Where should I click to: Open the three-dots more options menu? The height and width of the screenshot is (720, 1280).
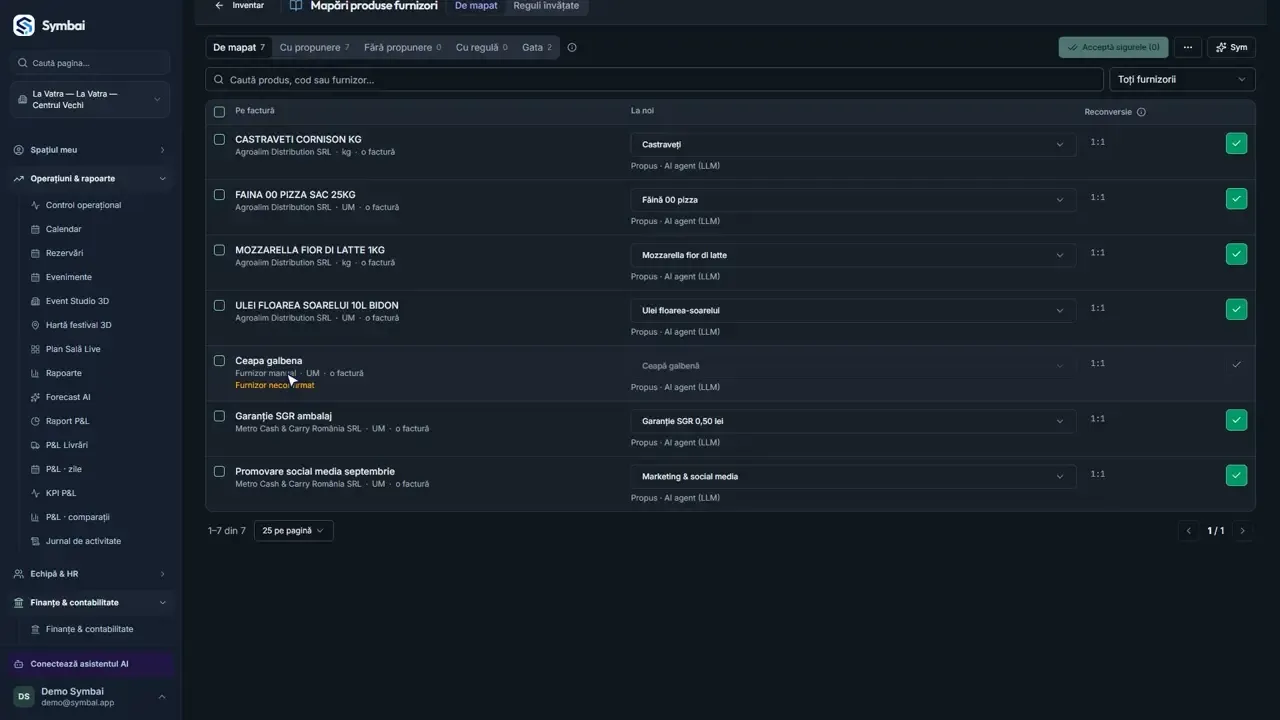pyautogui.click(x=1187, y=47)
